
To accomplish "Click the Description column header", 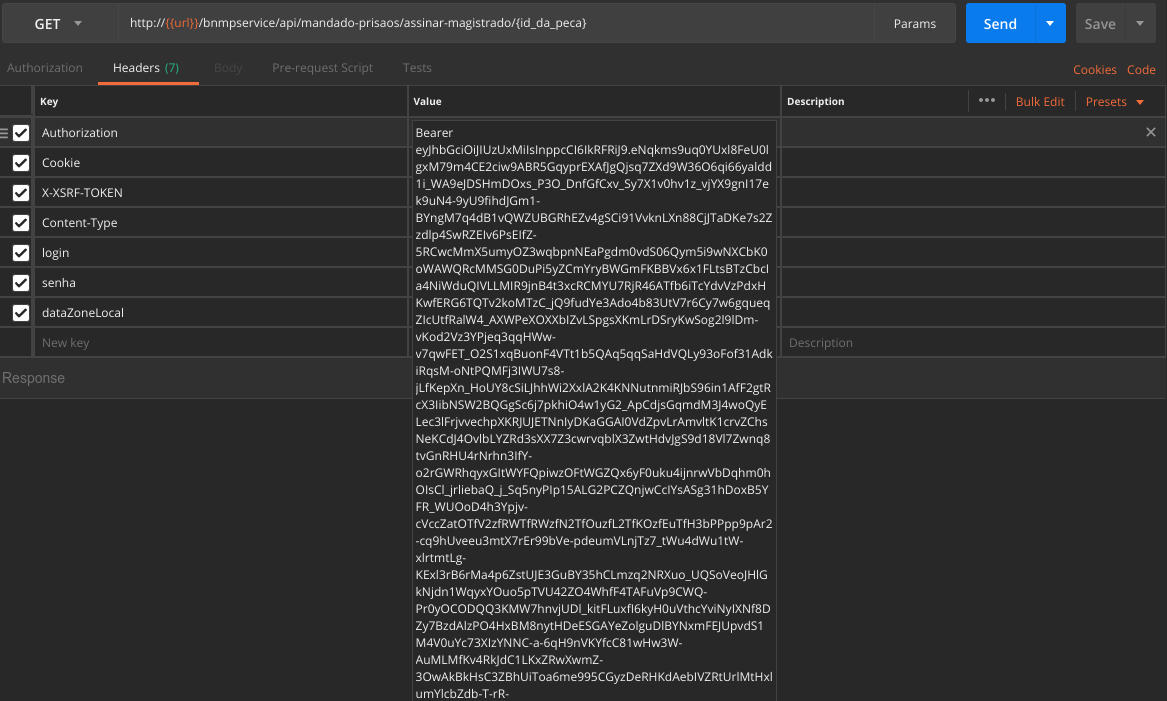I will pyautogui.click(x=815, y=101).
